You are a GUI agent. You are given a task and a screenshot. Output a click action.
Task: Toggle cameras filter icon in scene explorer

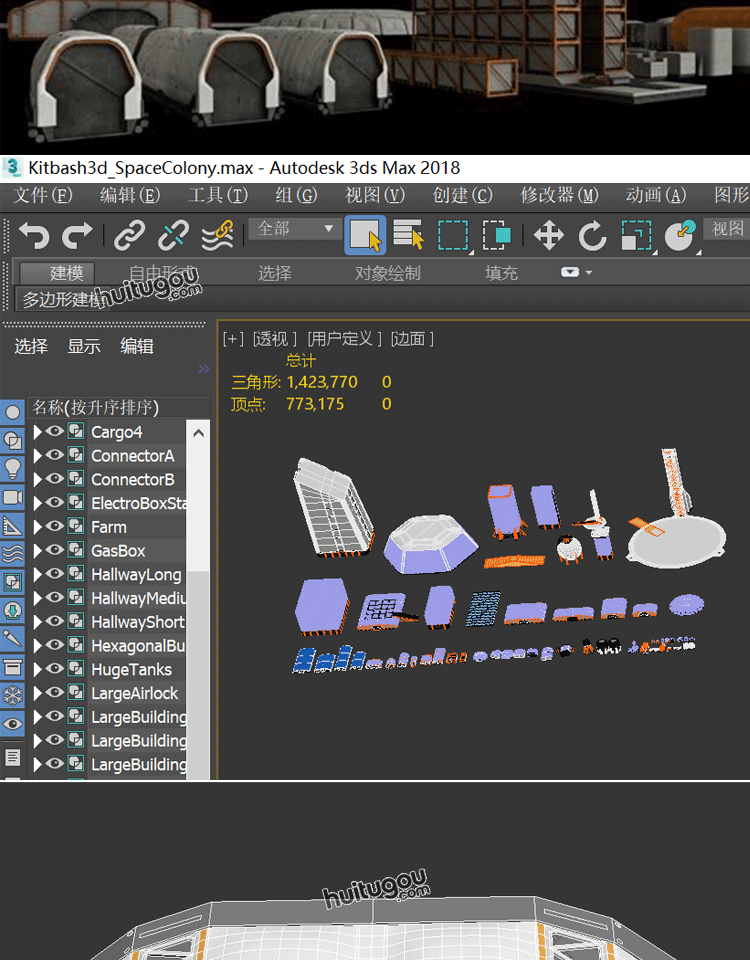coord(12,497)
